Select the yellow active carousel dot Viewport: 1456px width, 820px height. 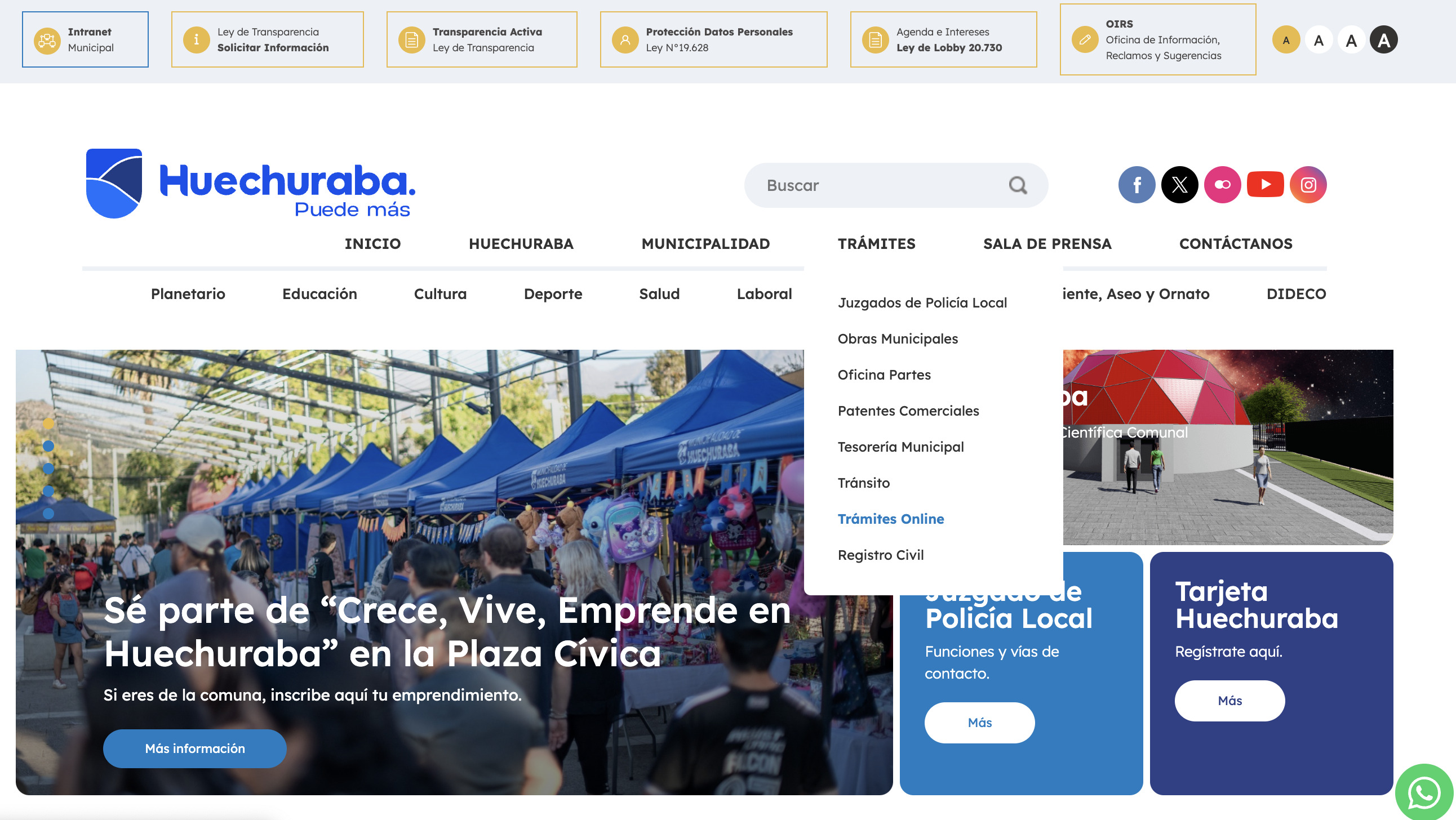48,424
